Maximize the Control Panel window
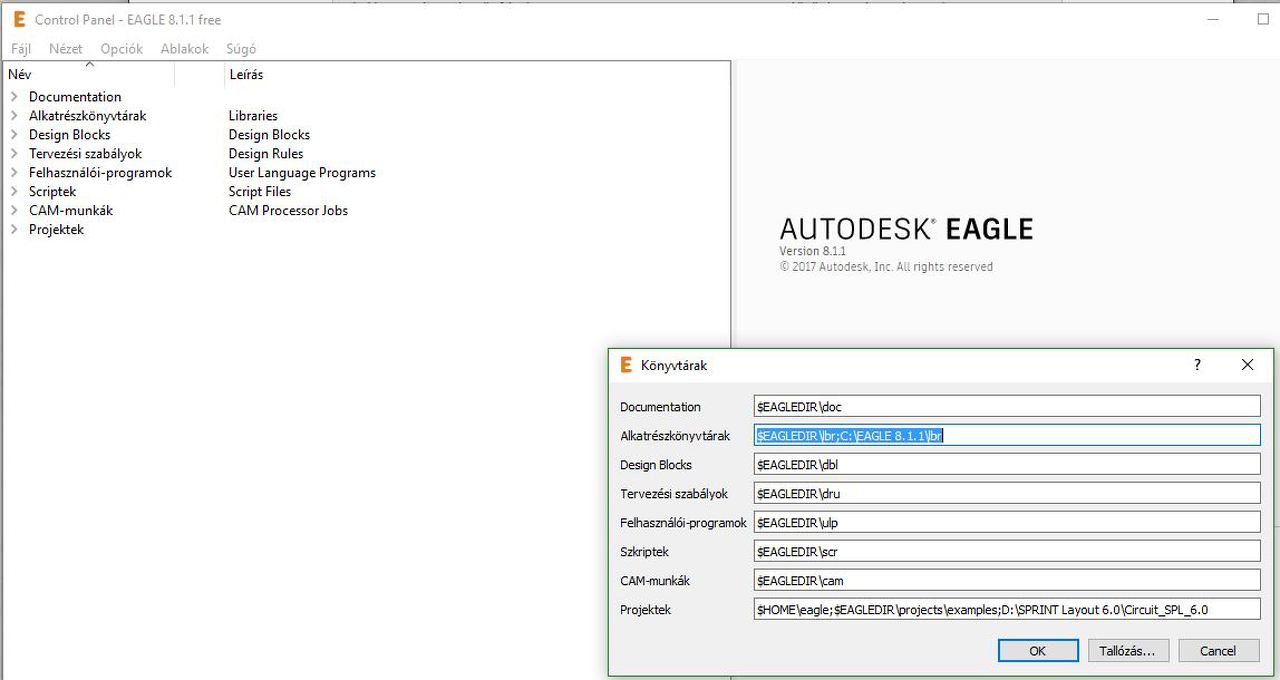 (x=1262, y=19)
